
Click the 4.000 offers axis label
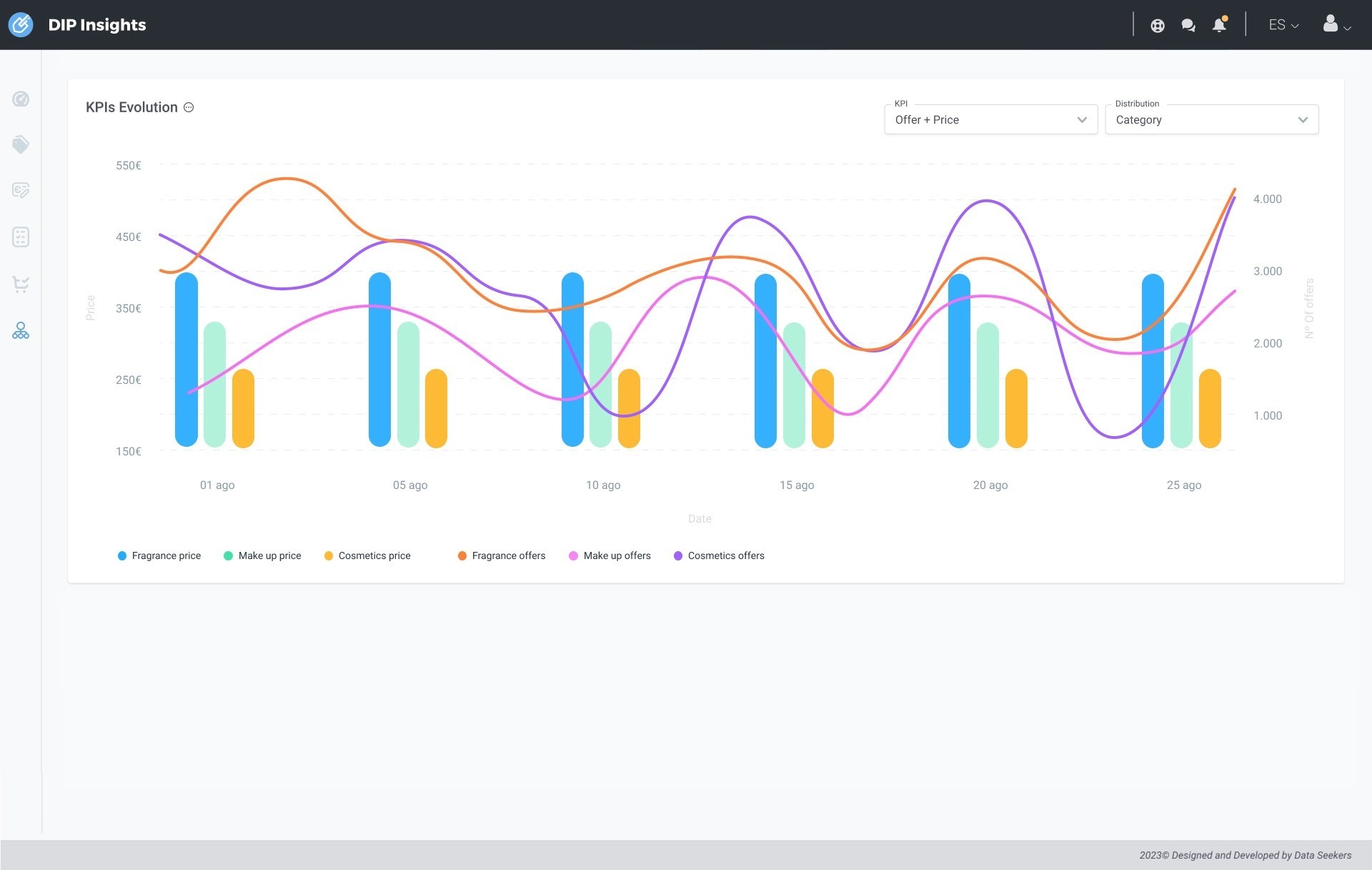1268,199
